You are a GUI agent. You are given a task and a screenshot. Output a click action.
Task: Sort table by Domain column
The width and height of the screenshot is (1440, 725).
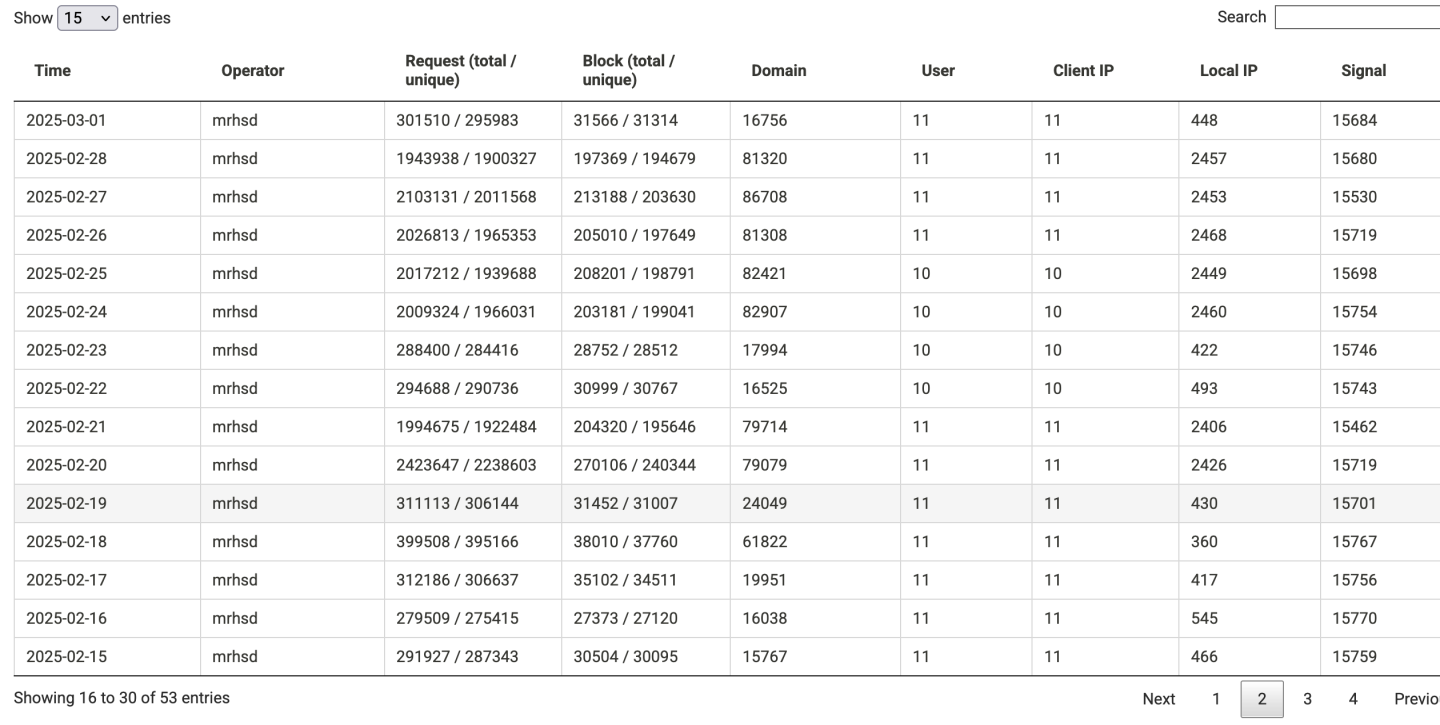pos(778,71)
